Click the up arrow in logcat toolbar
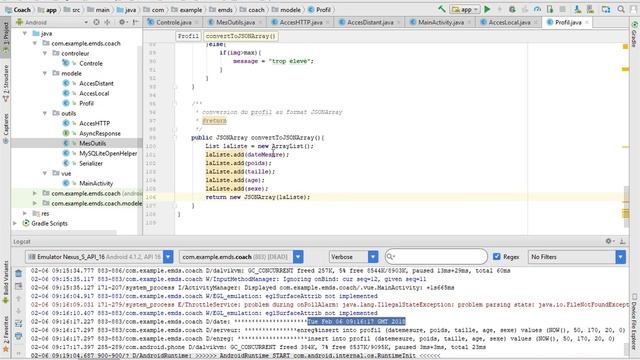This screenshot has width=640, height=360. pos(18,298)
